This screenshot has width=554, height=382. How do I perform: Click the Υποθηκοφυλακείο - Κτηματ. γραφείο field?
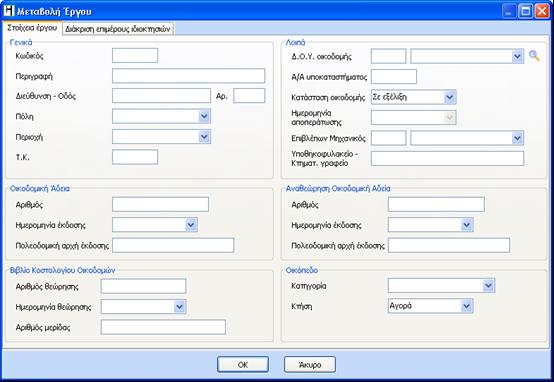pos(447,159)
